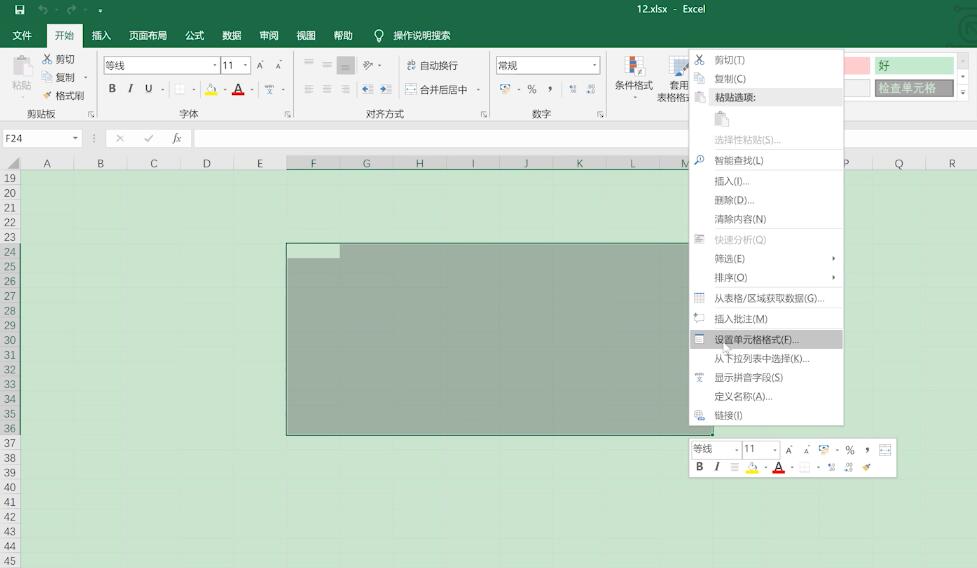Choose 插入(I)... in context menu
Viewport: 977px width, 568px height.
[x=766, y=181]
